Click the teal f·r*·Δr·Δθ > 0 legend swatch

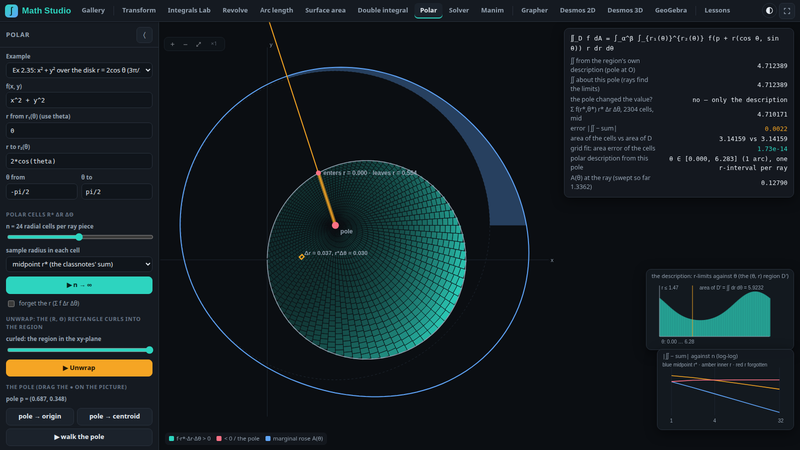(x=171, y=439)
